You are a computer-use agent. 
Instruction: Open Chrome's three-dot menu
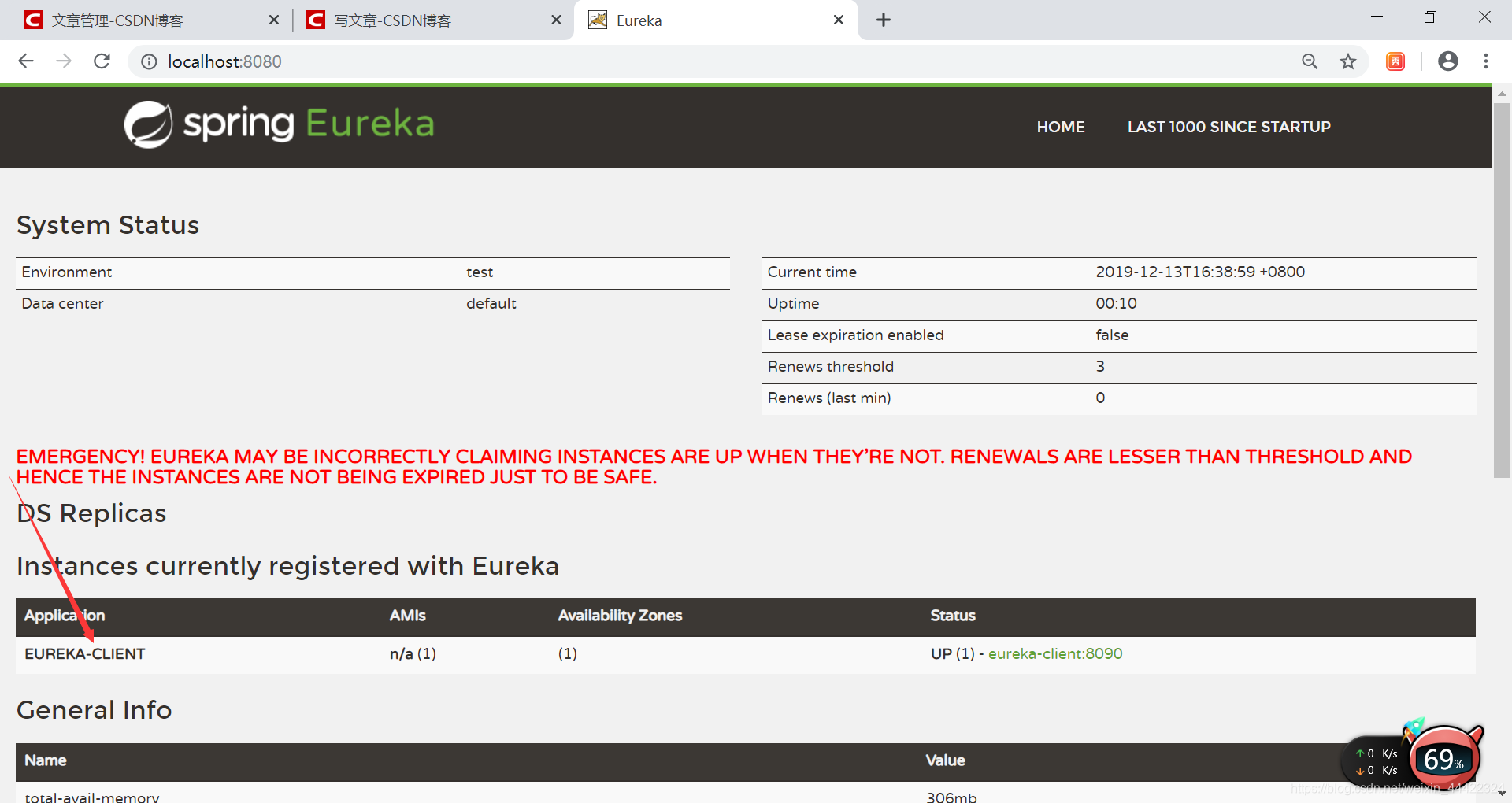tap(1486, 61)
